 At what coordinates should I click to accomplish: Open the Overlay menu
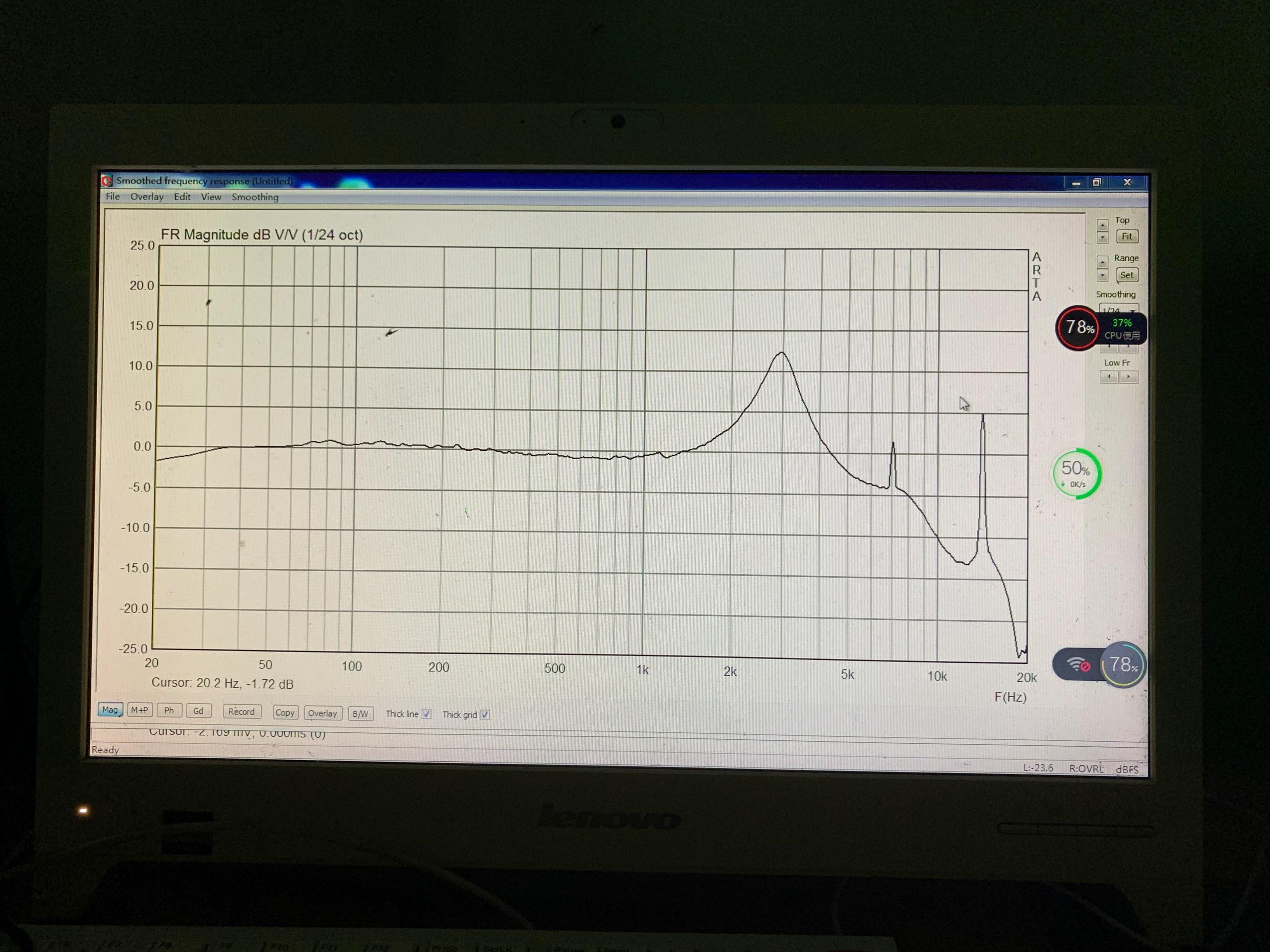pos(146,197)
